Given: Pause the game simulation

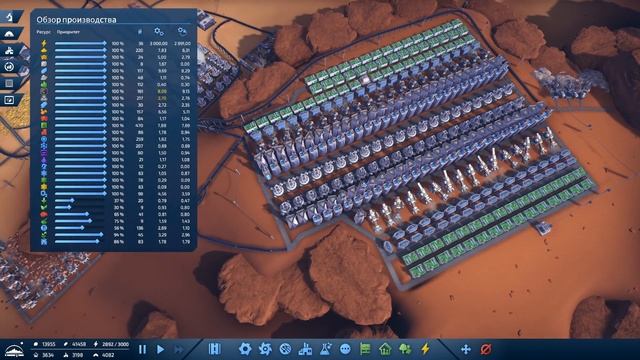Looking at the screenshot, I should (x=142, y=349).
